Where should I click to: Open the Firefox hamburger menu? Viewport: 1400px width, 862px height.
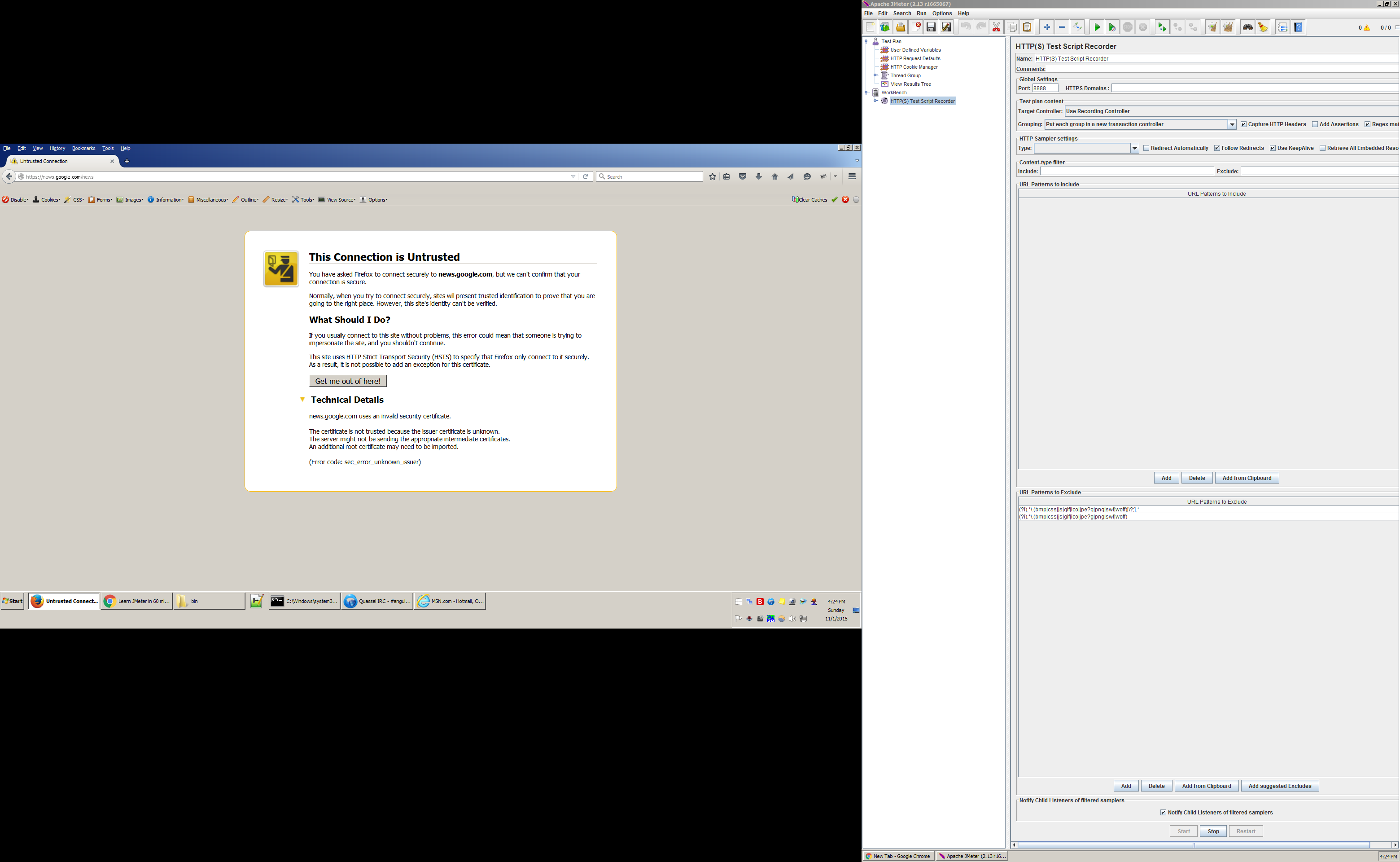coord(852,177)
